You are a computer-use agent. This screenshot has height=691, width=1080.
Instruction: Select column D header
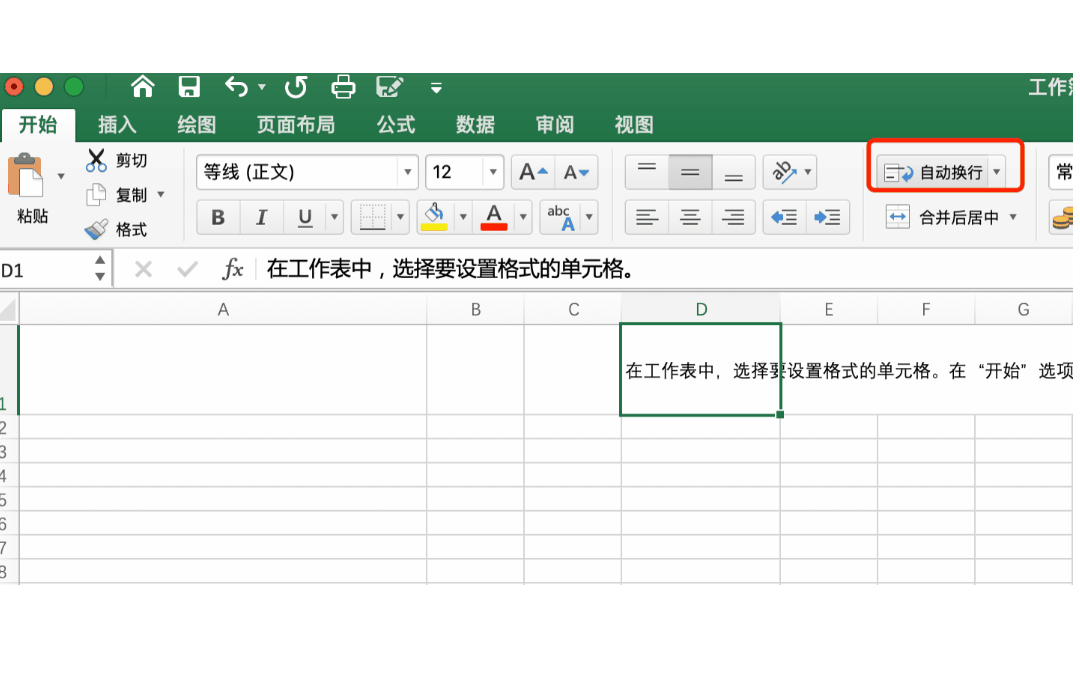[700, 309]
